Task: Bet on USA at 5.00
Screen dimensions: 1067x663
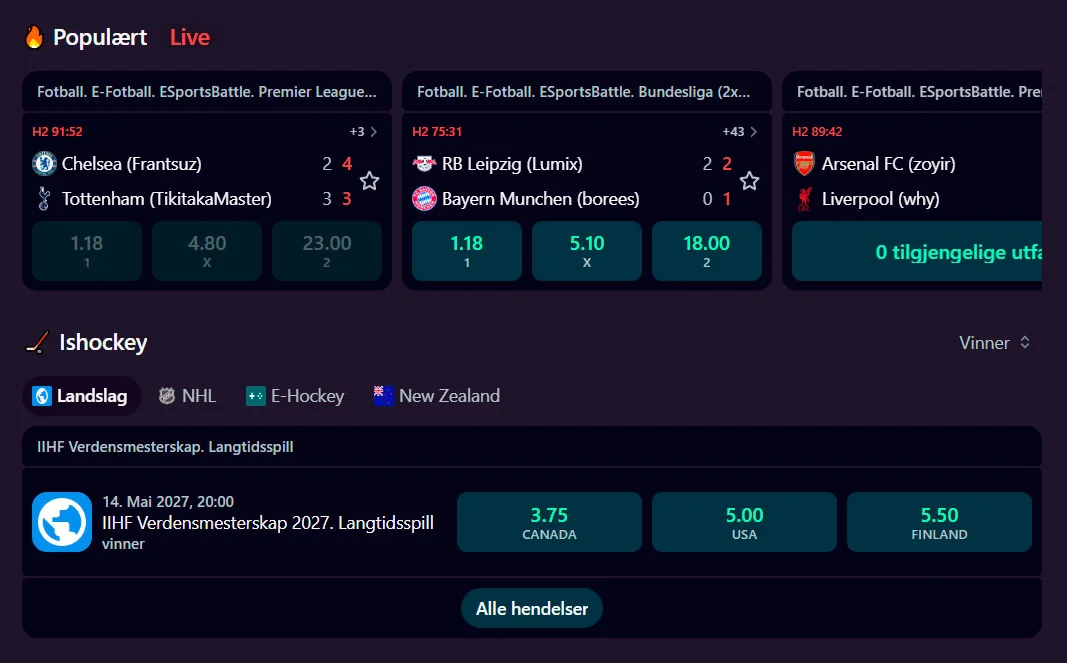Action: (x=744, y=522)
